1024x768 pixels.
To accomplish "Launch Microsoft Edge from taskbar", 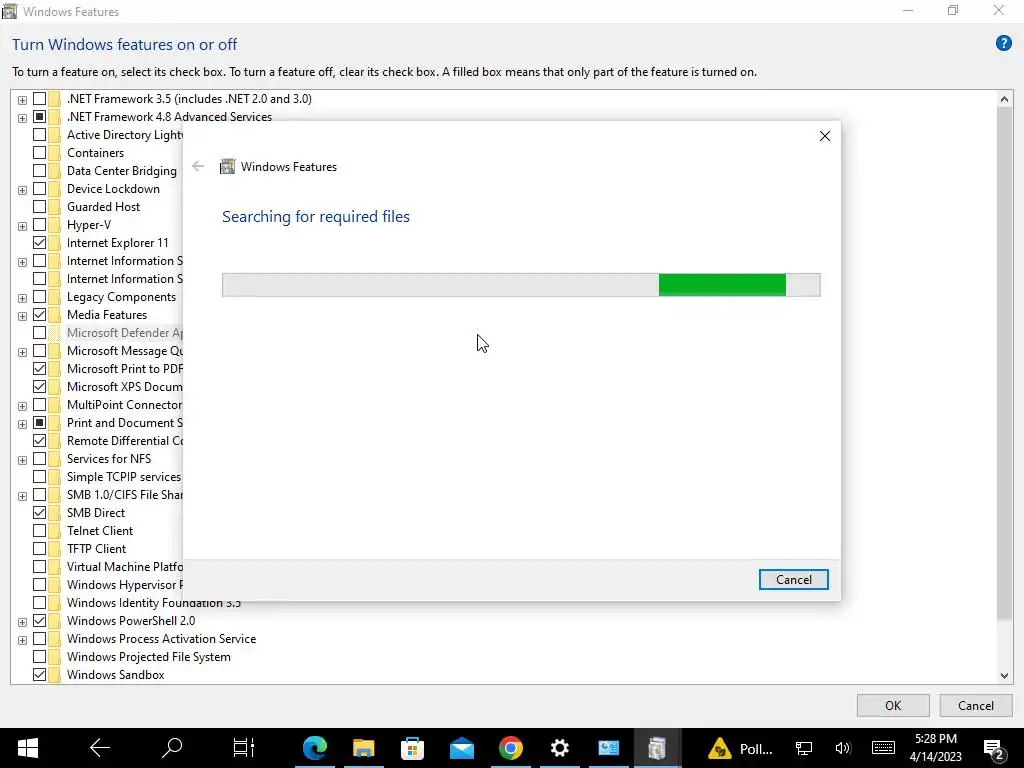I will (x=315, y=748).
